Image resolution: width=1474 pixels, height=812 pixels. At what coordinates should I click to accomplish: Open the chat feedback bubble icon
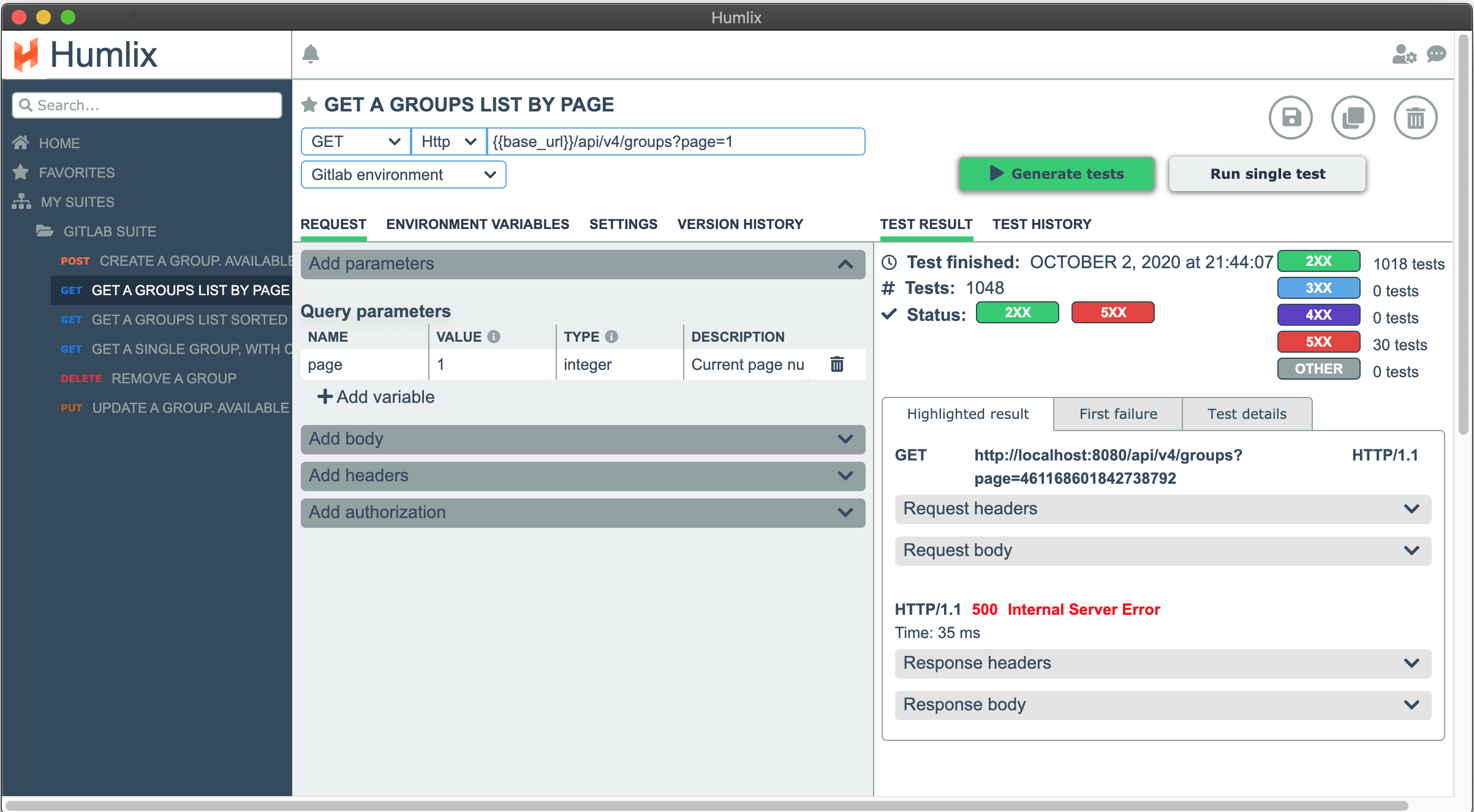click(x=1437, y=55)
